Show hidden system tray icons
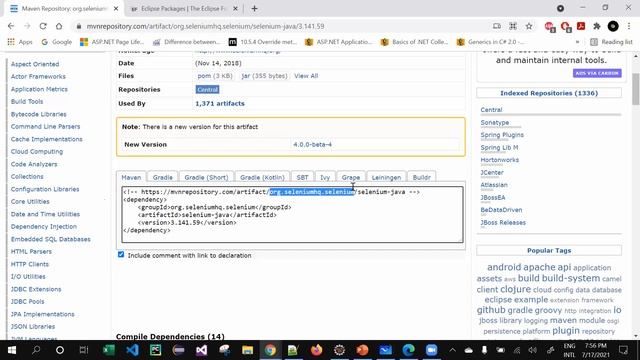The height and width of the screenshot is (360, 640). [452, 350]
